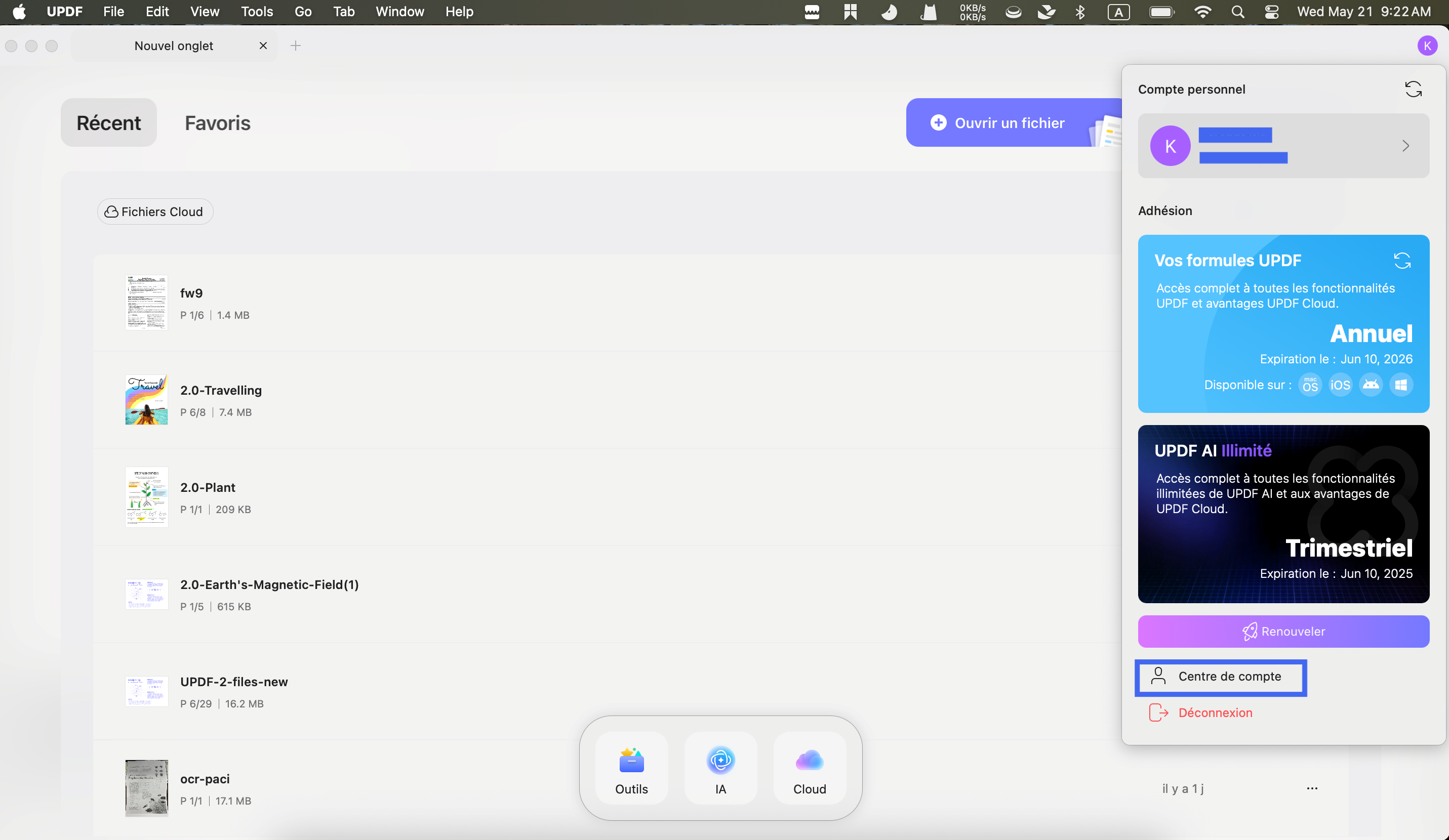Open the File menu
This screenshot has height=840, width=1449.
113,12
